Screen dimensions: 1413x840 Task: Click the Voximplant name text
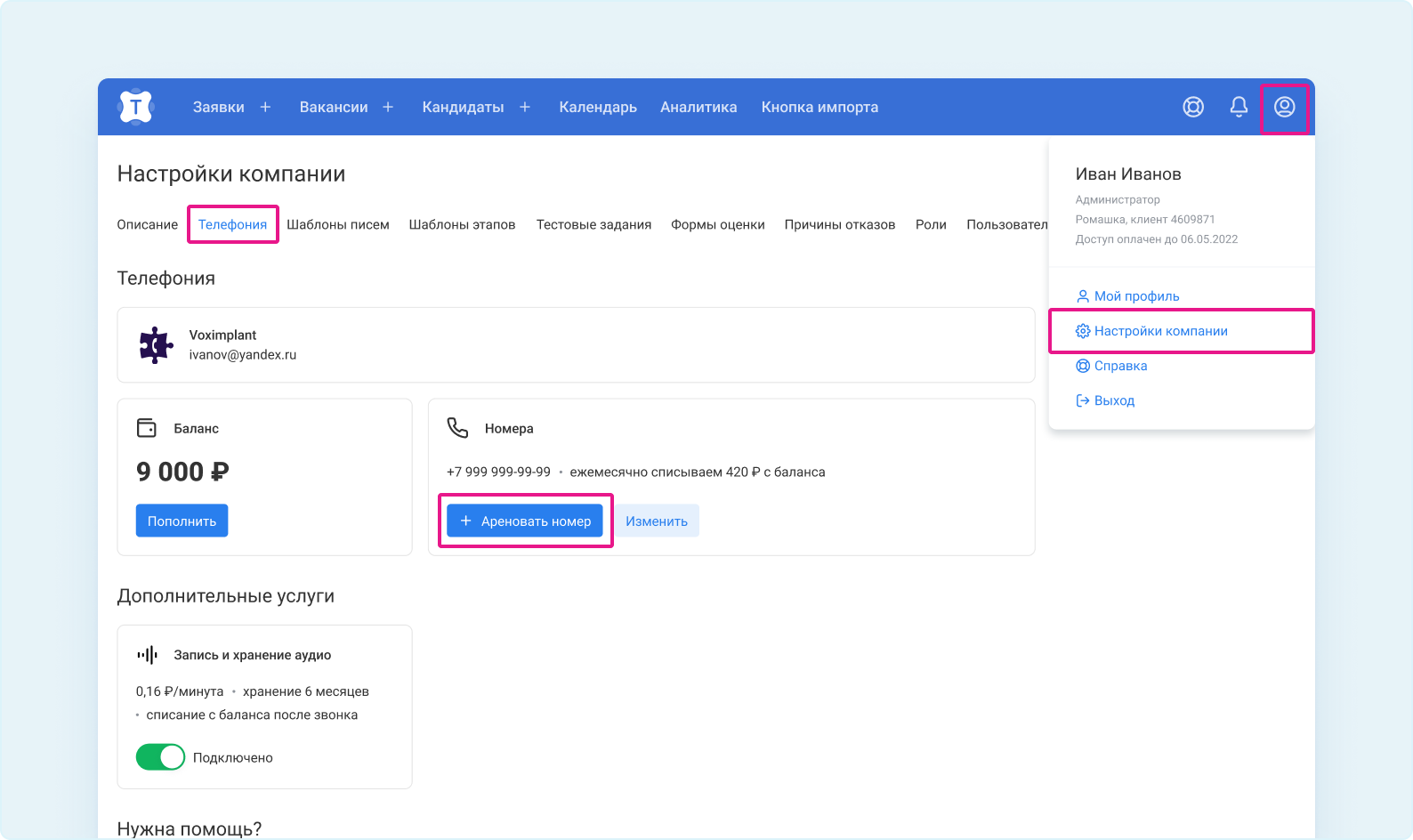tap(222, 335)
